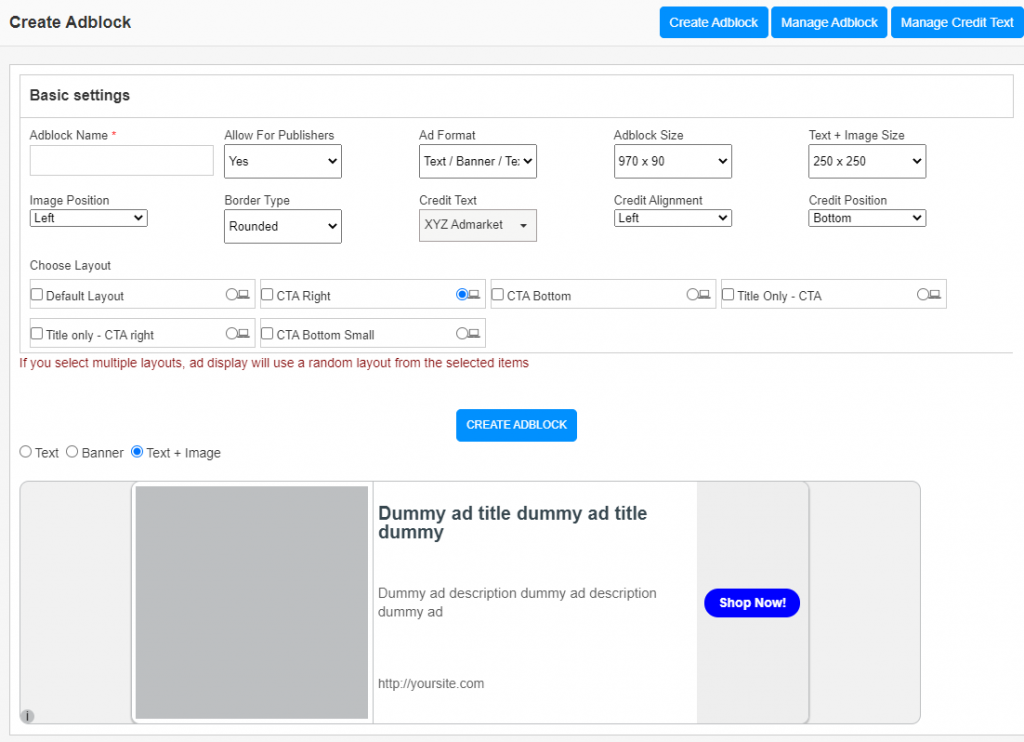Screen dimensions: 1024x742
Task: Open the Image Position dropdown
Action: [88, 217]
